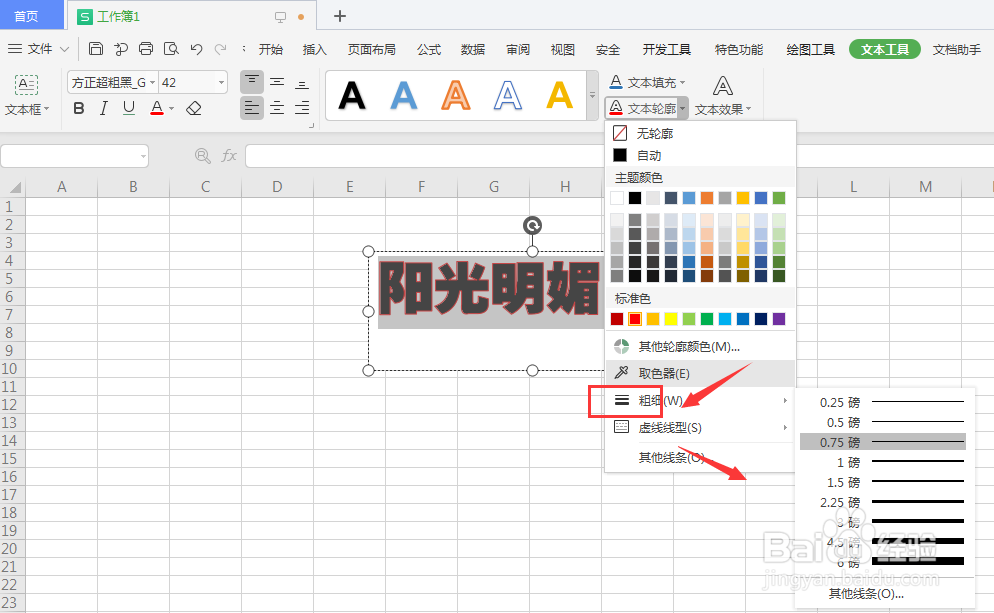Click the select-all corner of sheet
This screenshot has height=613, width=994.
pos(13,187)
